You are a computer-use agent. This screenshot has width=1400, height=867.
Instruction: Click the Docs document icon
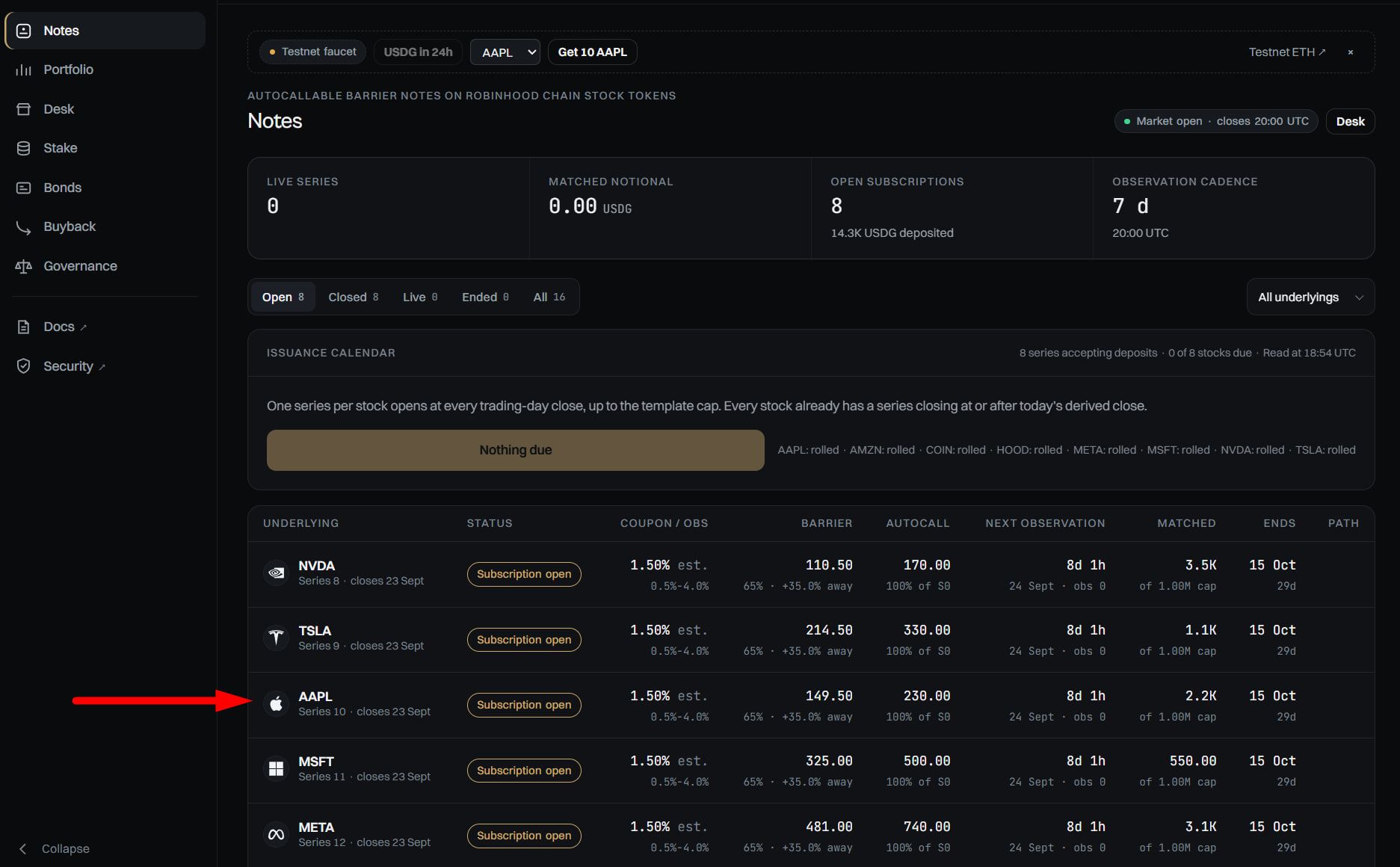coord(24,327)
